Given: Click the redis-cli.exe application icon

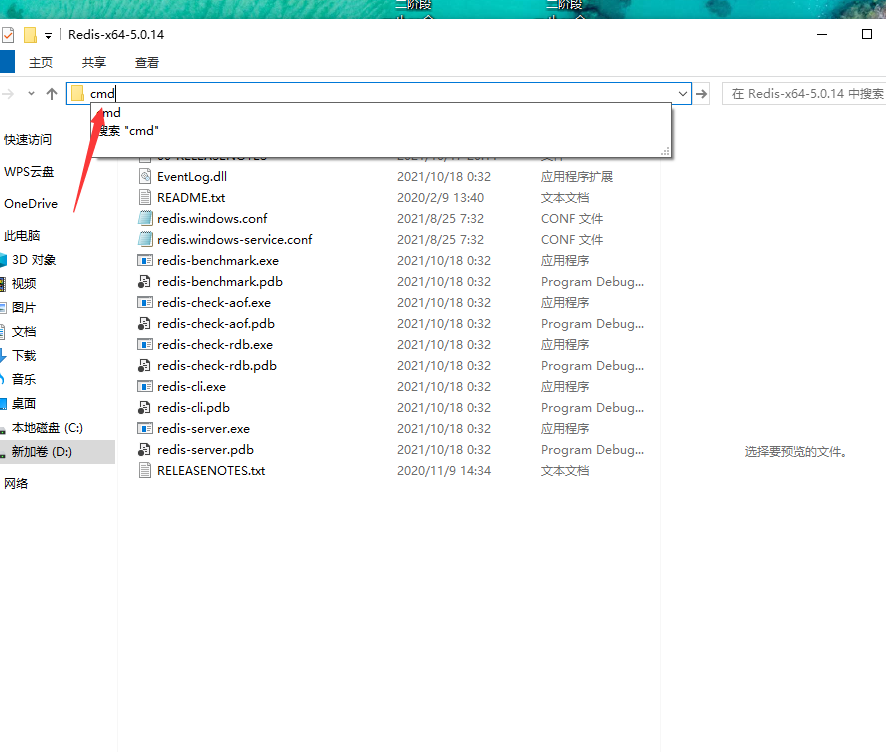Looking at the screenshot, I should tap(145, 386).
